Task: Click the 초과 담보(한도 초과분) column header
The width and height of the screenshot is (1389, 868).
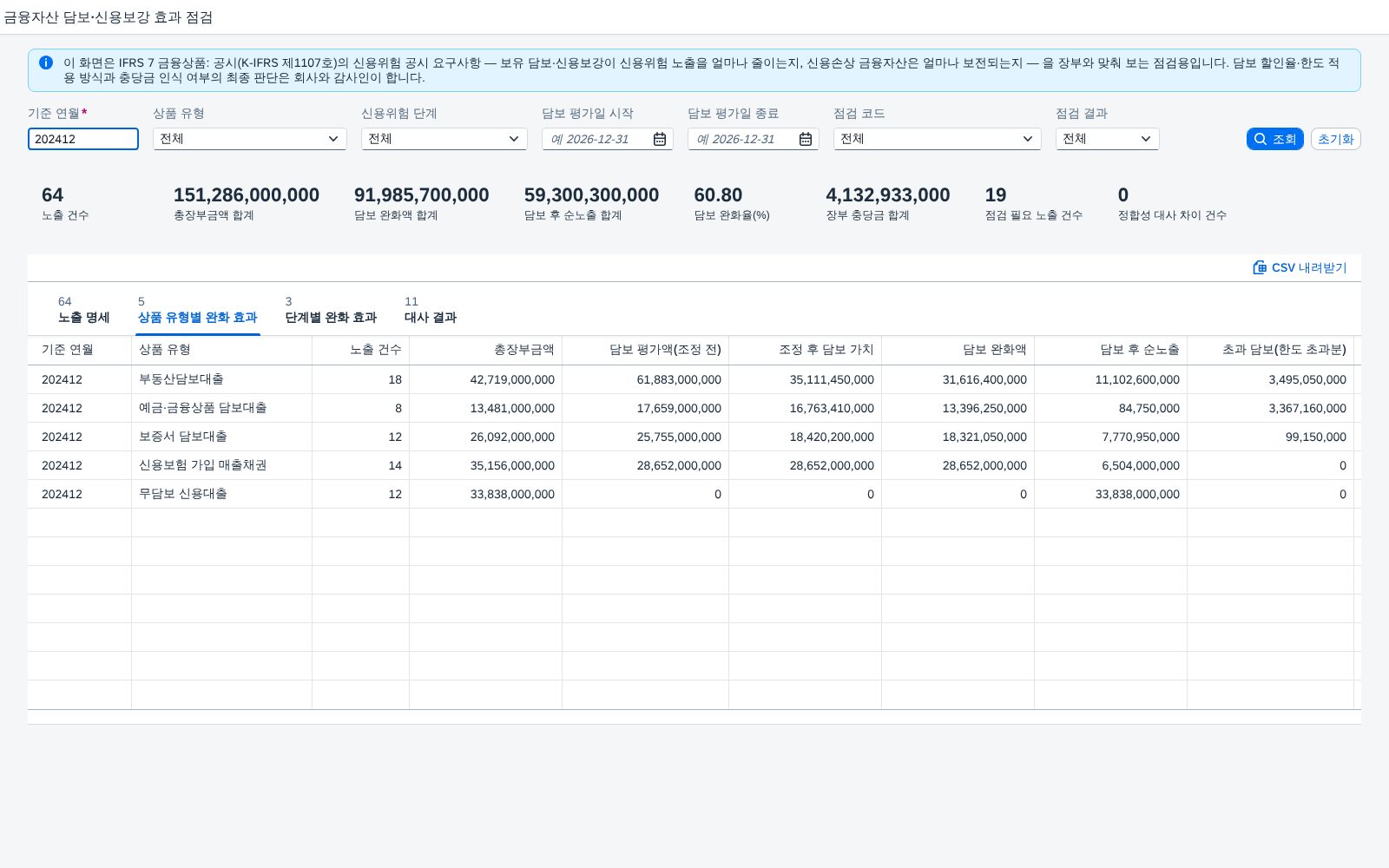Action: [1271, 350]
